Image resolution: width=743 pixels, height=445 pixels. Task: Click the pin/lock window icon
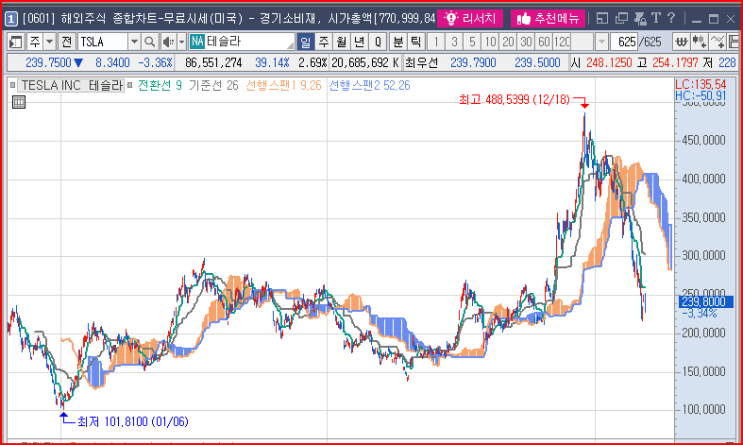[640, 18]
